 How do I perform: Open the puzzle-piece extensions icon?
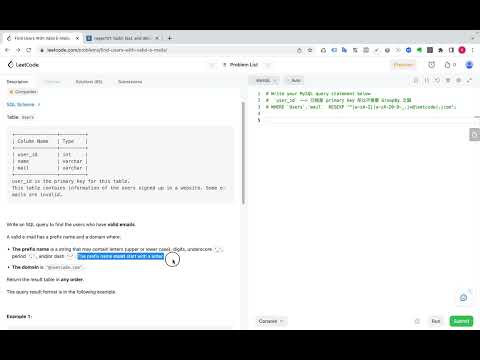pos(440,50)
